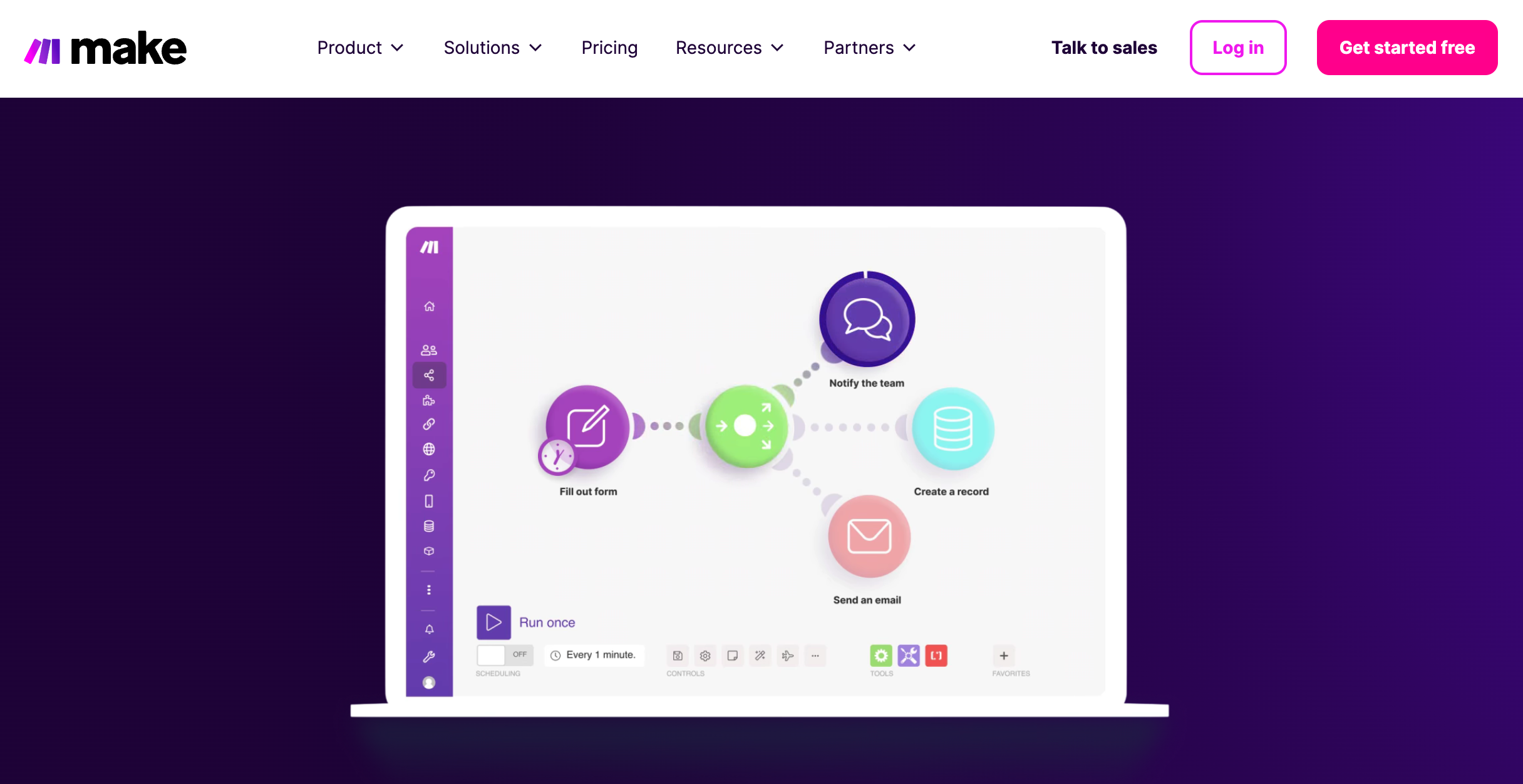Click the Pricing menu item

coord(609,47)
